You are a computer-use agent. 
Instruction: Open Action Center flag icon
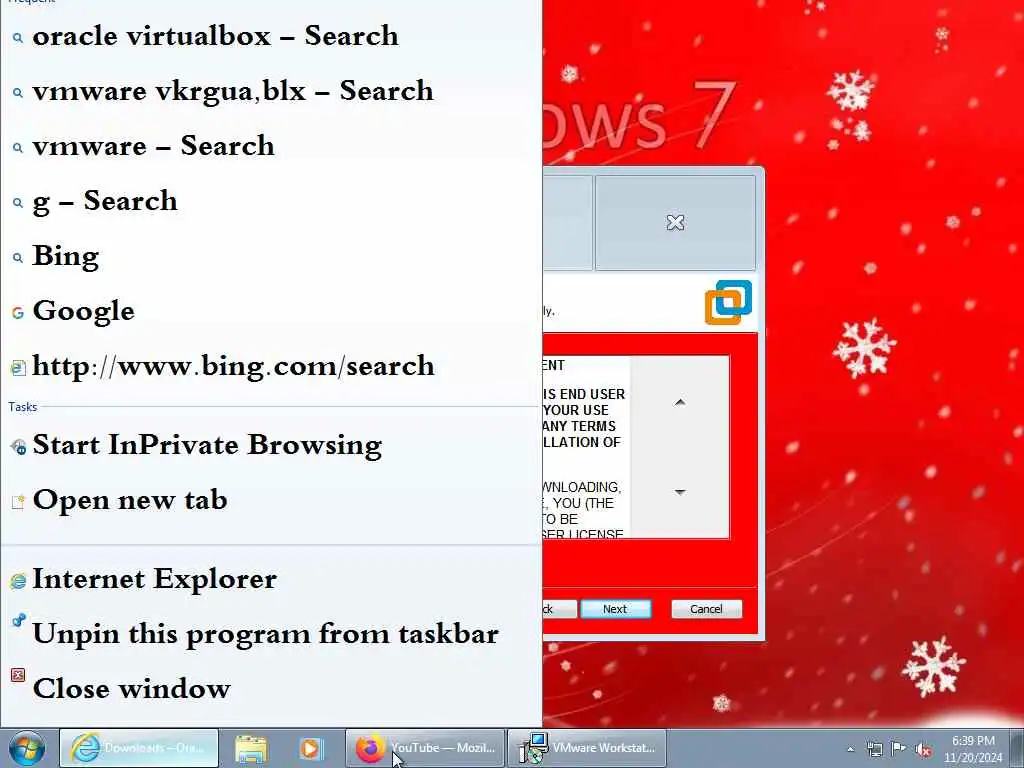pyautogui.click(x=899, y=749)
